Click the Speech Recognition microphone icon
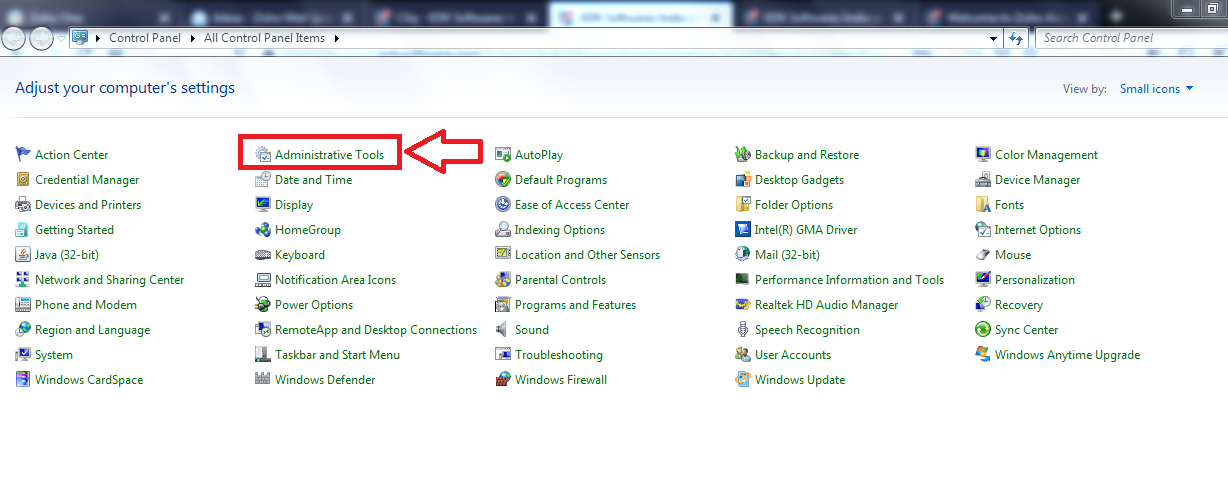 743,329
